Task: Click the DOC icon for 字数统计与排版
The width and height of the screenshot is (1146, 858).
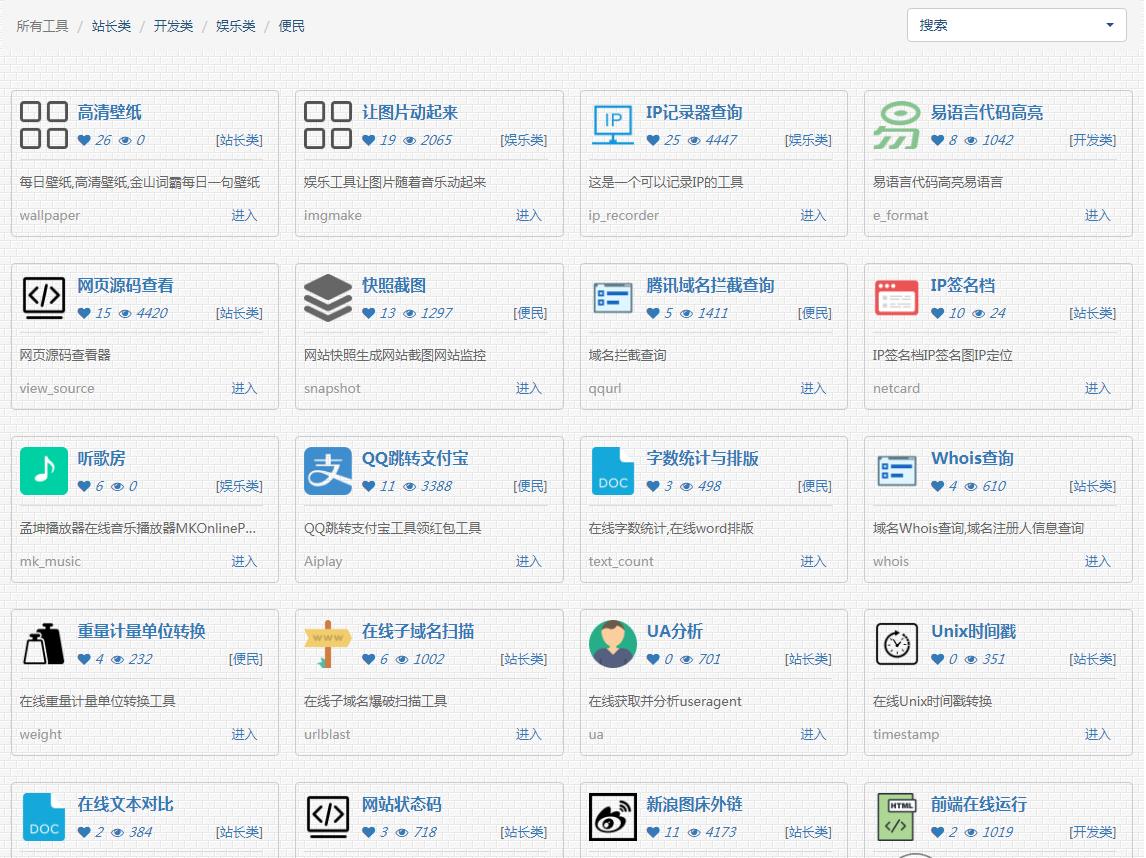Action: (612, 471)
